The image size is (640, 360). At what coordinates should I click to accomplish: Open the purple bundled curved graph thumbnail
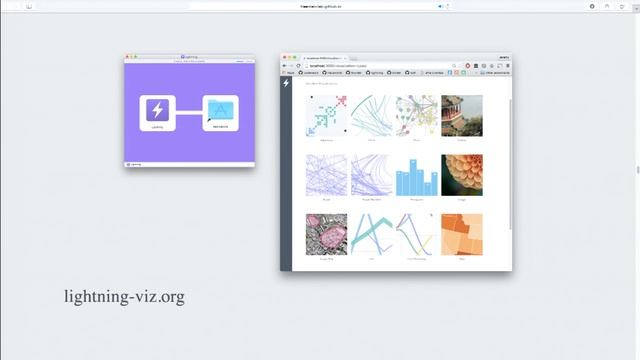click(371, 175)
